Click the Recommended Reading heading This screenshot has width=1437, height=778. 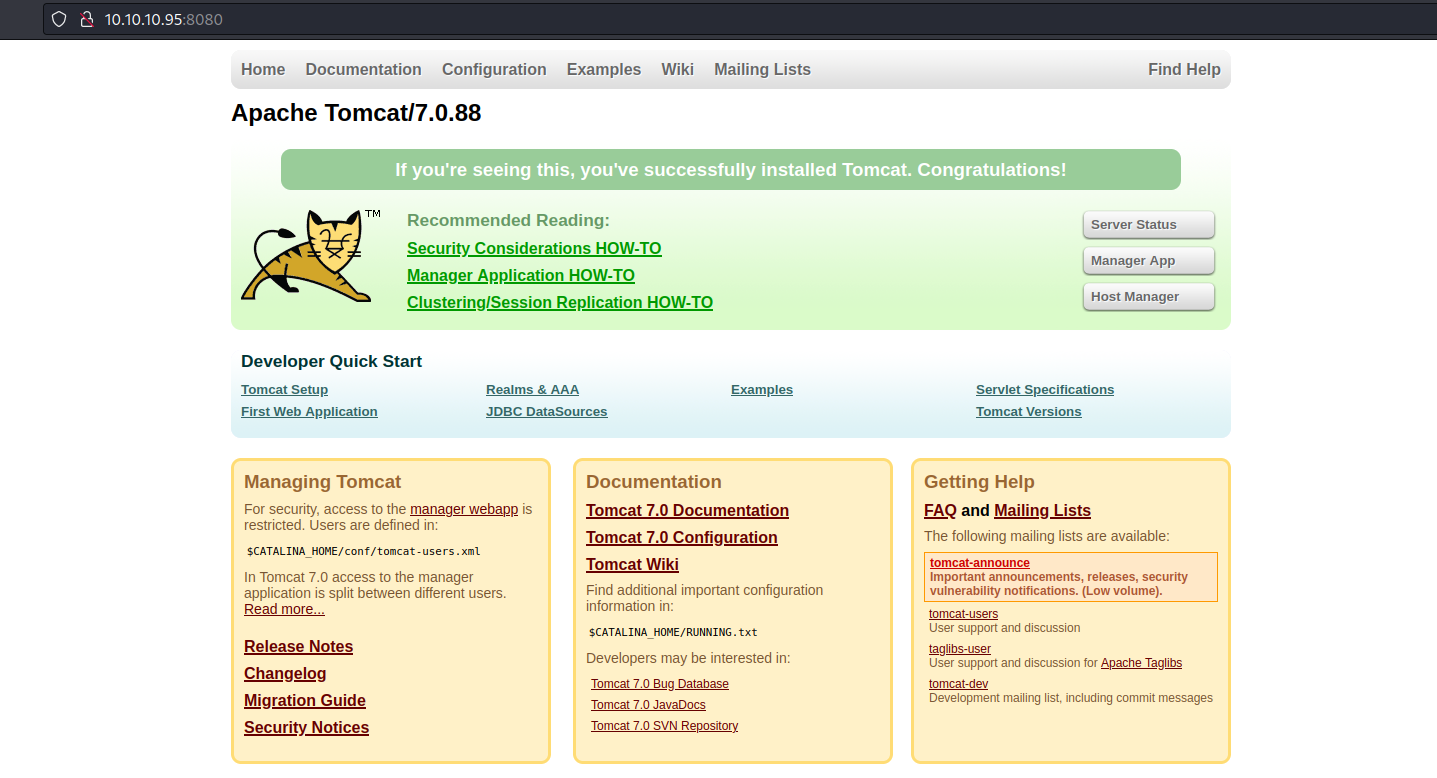pos(508,221)
